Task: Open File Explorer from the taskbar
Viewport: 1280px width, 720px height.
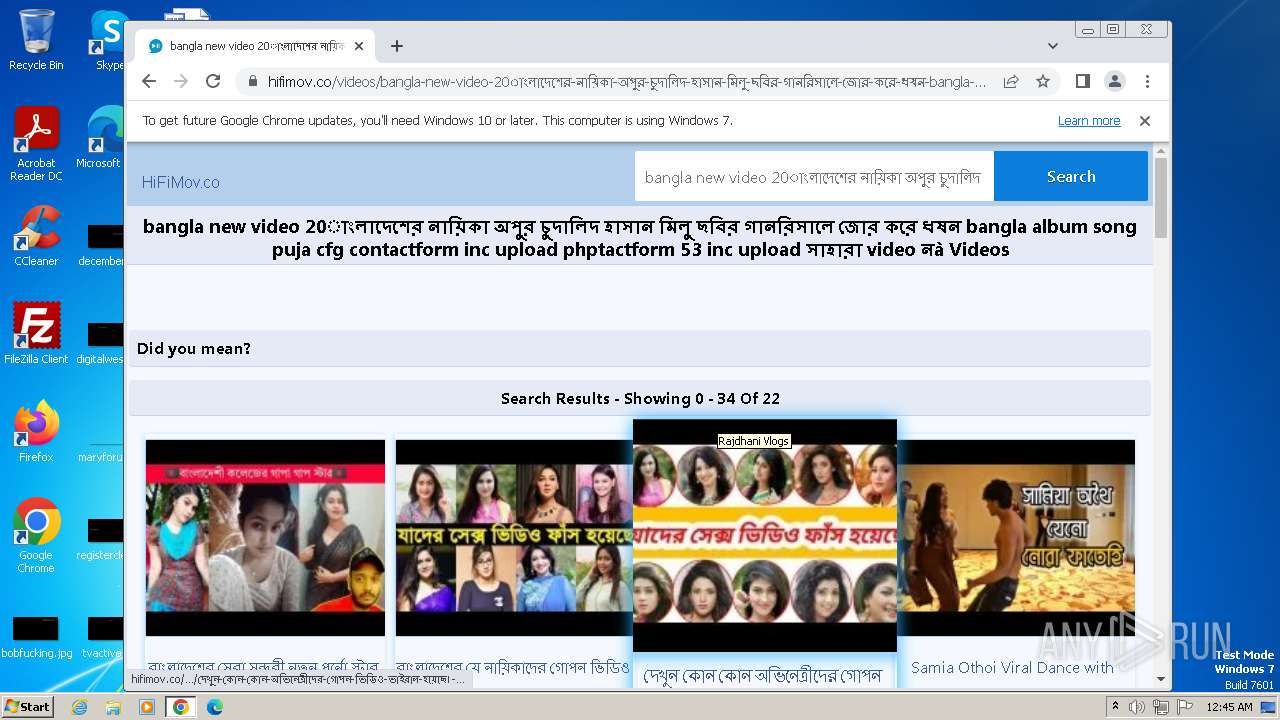Action: [x=113, y=707]
